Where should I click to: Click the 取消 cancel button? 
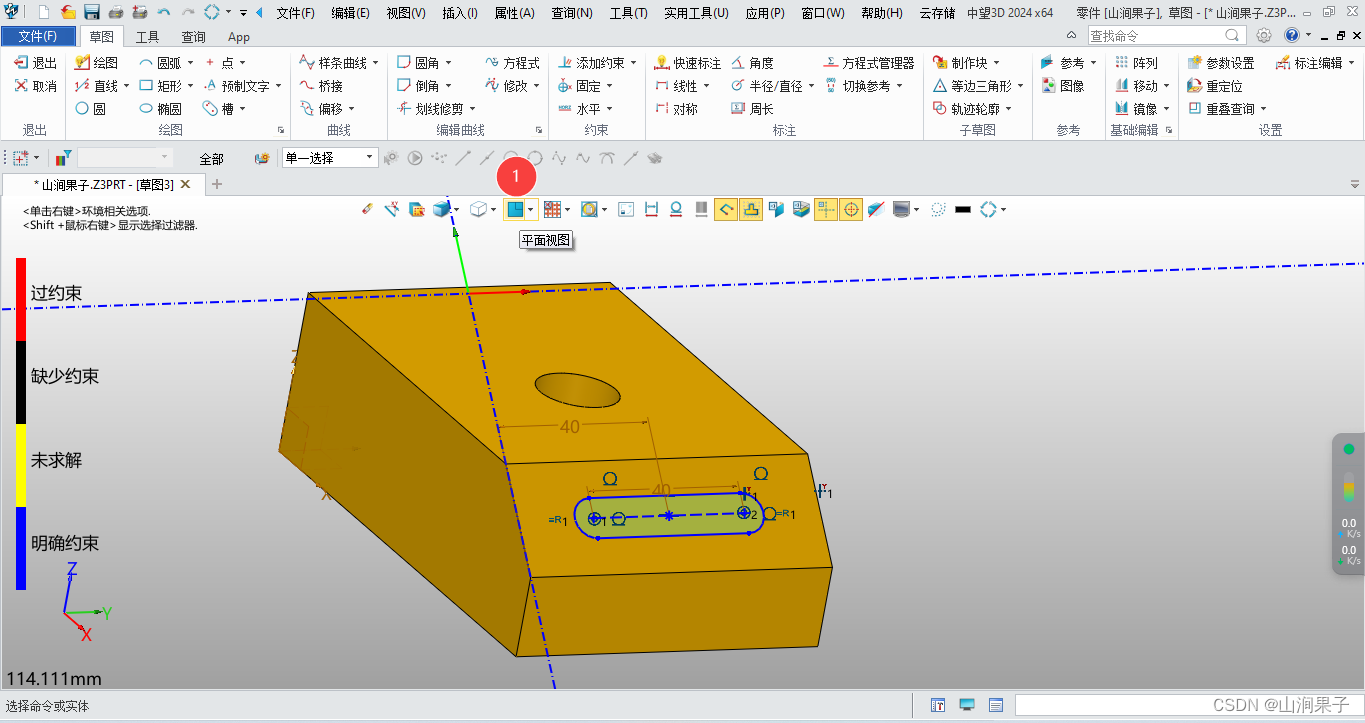point(34,85)
